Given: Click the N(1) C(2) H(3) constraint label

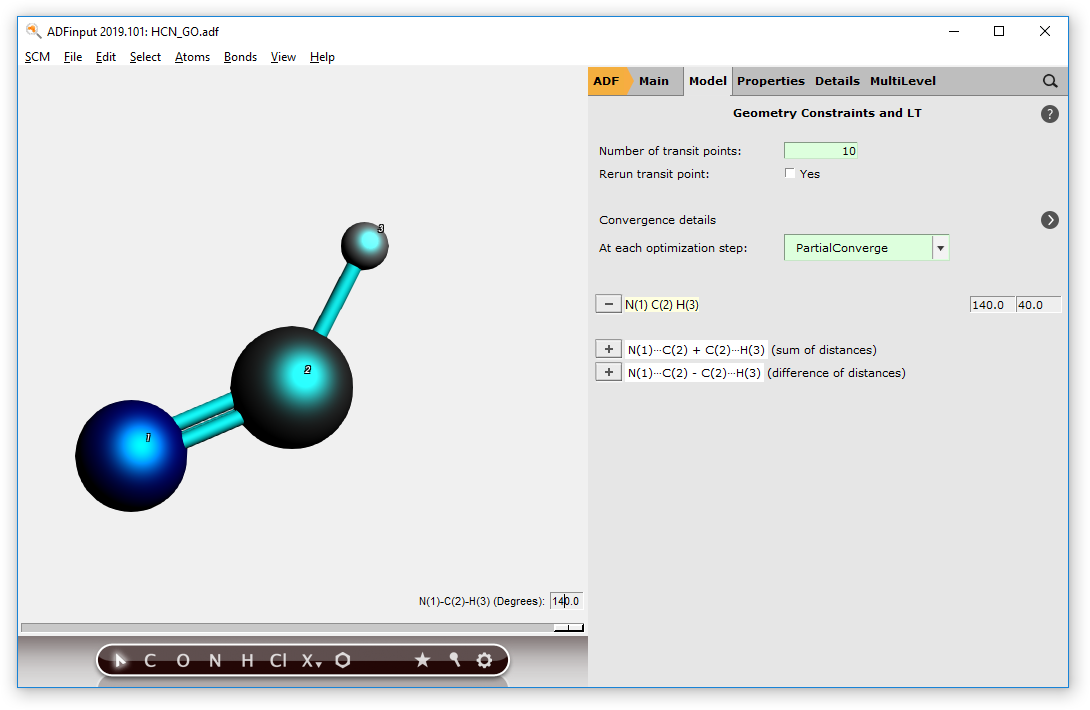Looking at the screenshot, I should (x=662, y=305).
